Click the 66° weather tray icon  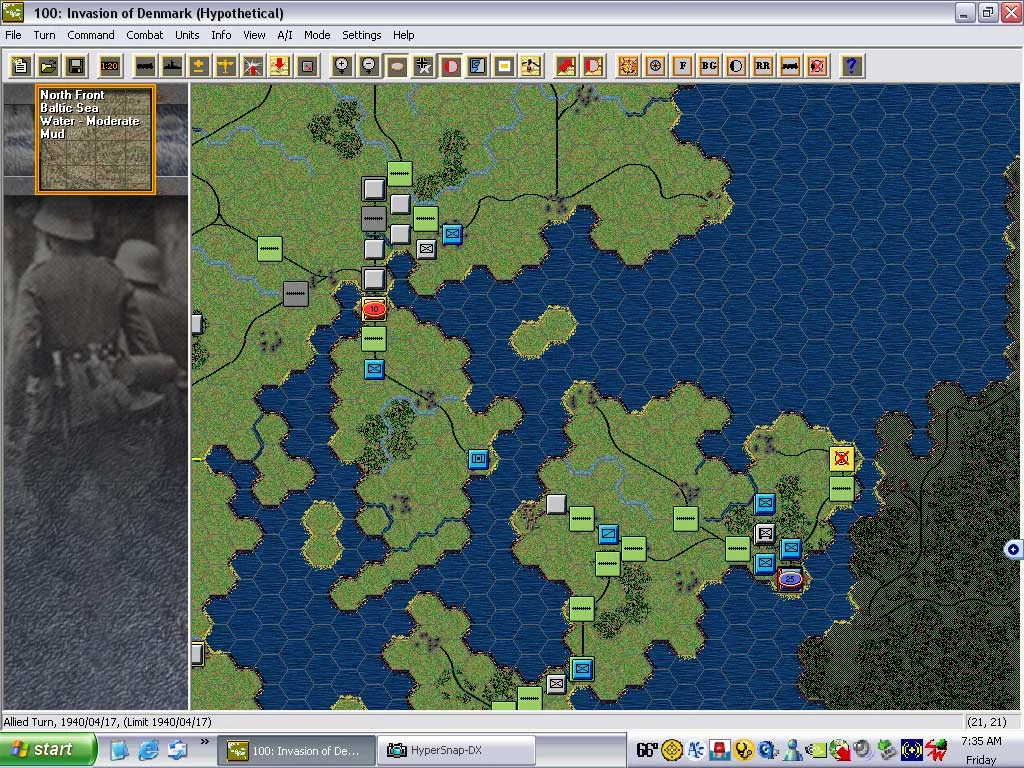(x=647, y=750)
